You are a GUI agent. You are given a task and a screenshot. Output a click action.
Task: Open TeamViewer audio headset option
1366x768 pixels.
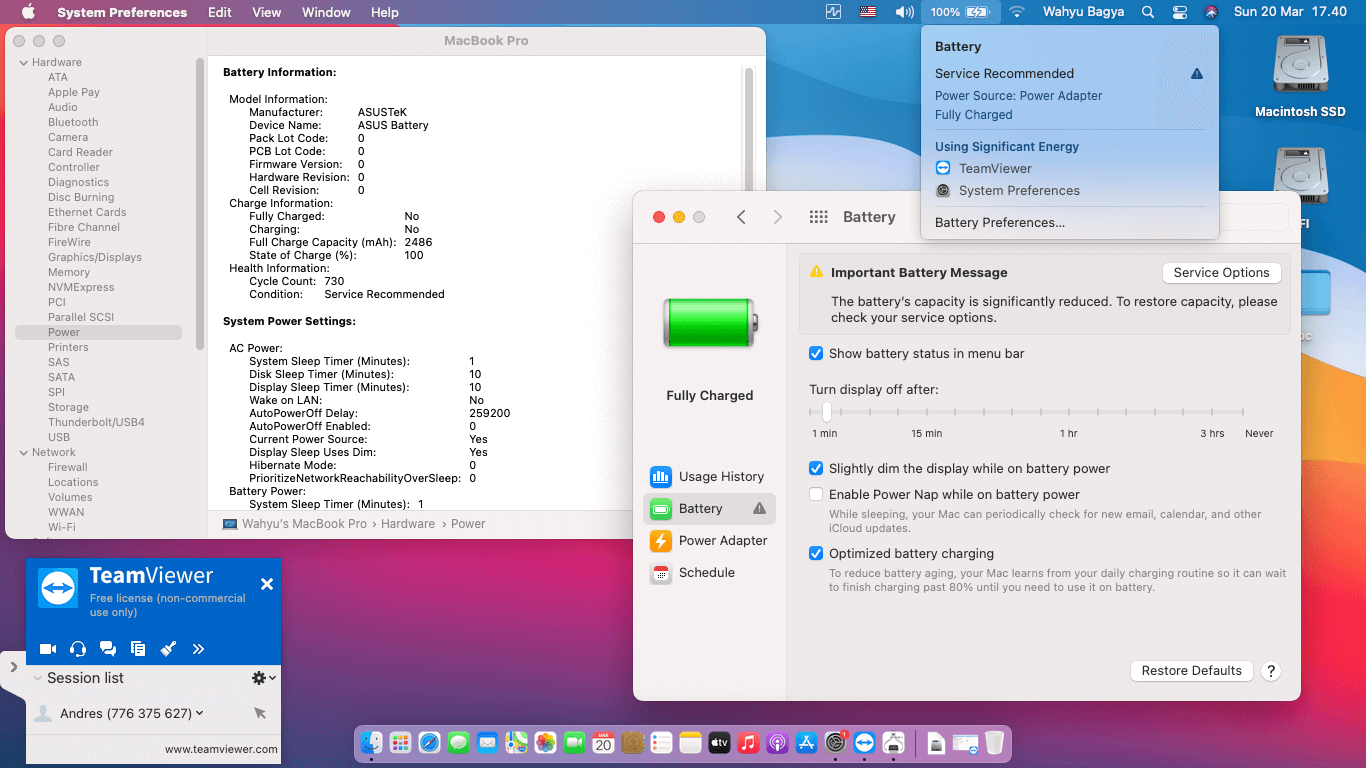[x=78, y=649]
